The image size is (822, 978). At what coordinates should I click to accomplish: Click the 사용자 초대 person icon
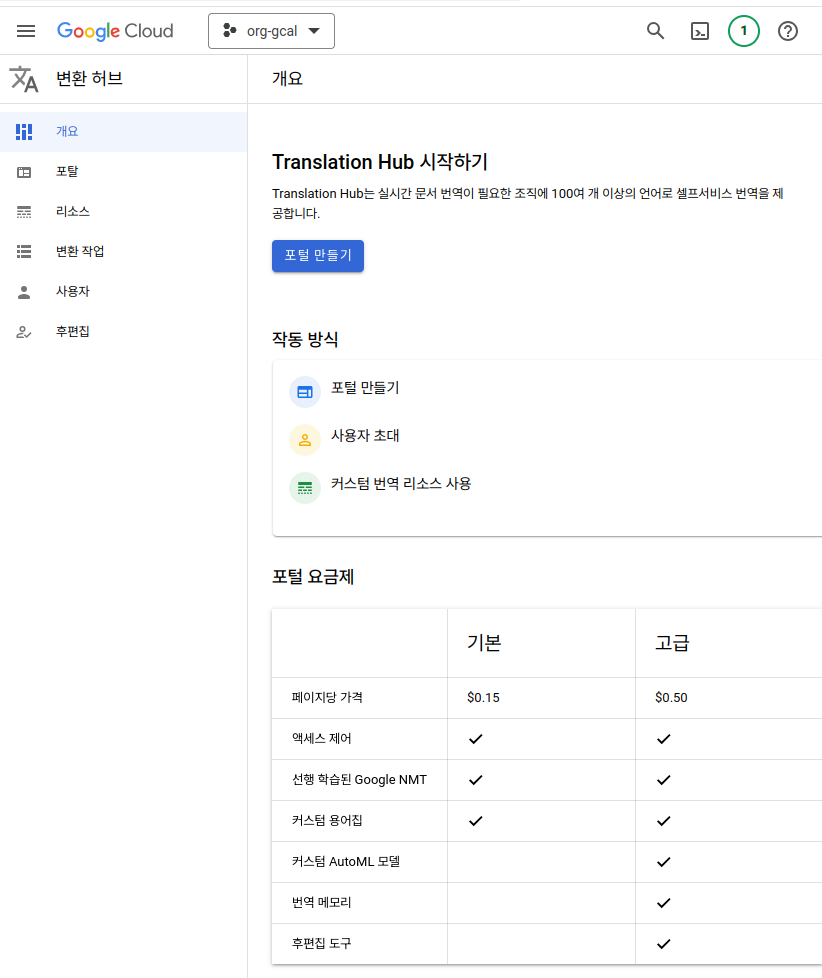coord(305,440)
